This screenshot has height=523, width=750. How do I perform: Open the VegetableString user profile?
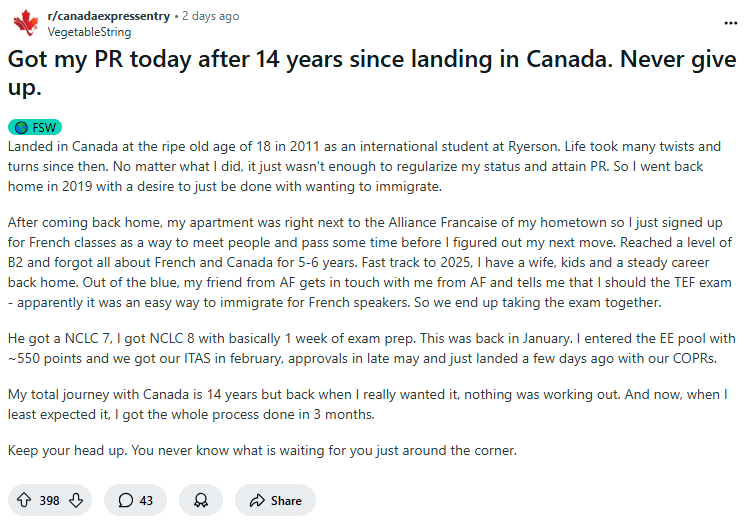[x=89, y=32]
